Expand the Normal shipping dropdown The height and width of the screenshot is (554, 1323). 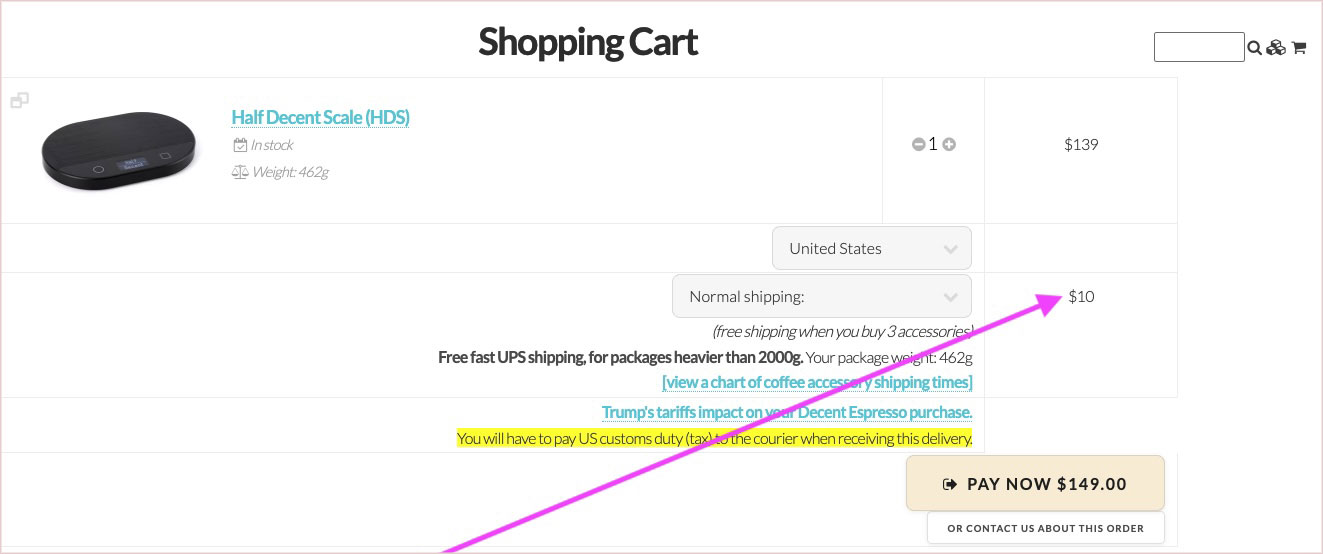pos(821,296)
